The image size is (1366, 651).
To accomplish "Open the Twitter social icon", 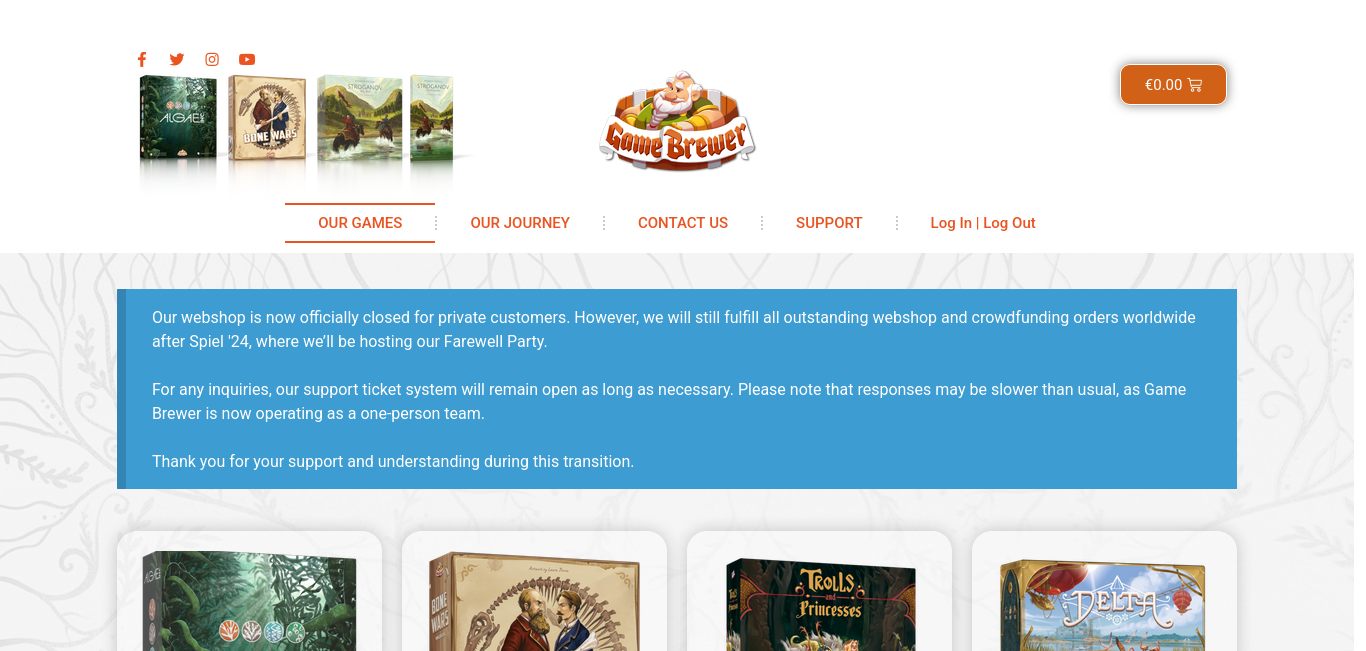I will click(177, 59).
